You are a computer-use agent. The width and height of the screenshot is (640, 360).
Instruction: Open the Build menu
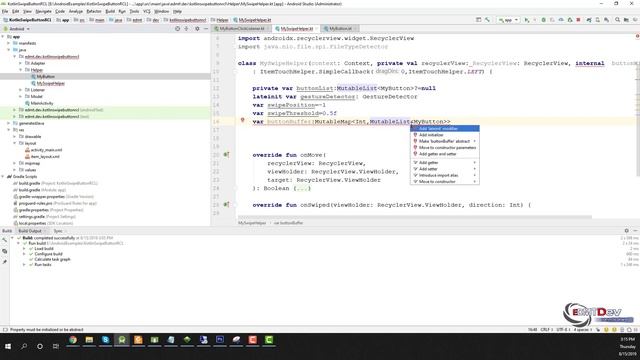(110, 11)
